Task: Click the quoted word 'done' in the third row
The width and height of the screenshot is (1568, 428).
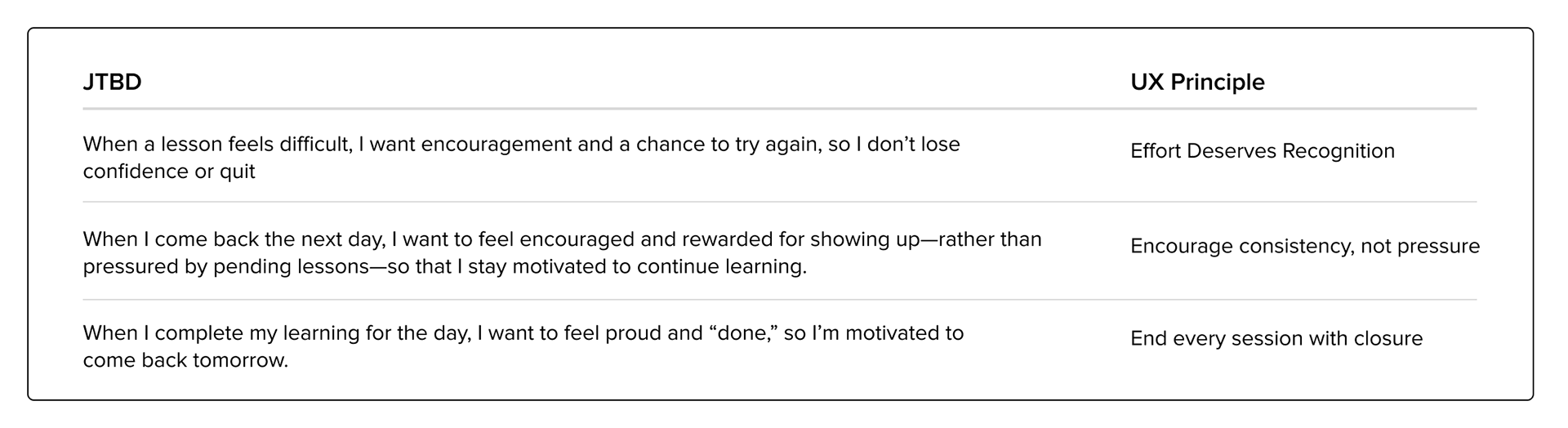Action: [742, 333]
